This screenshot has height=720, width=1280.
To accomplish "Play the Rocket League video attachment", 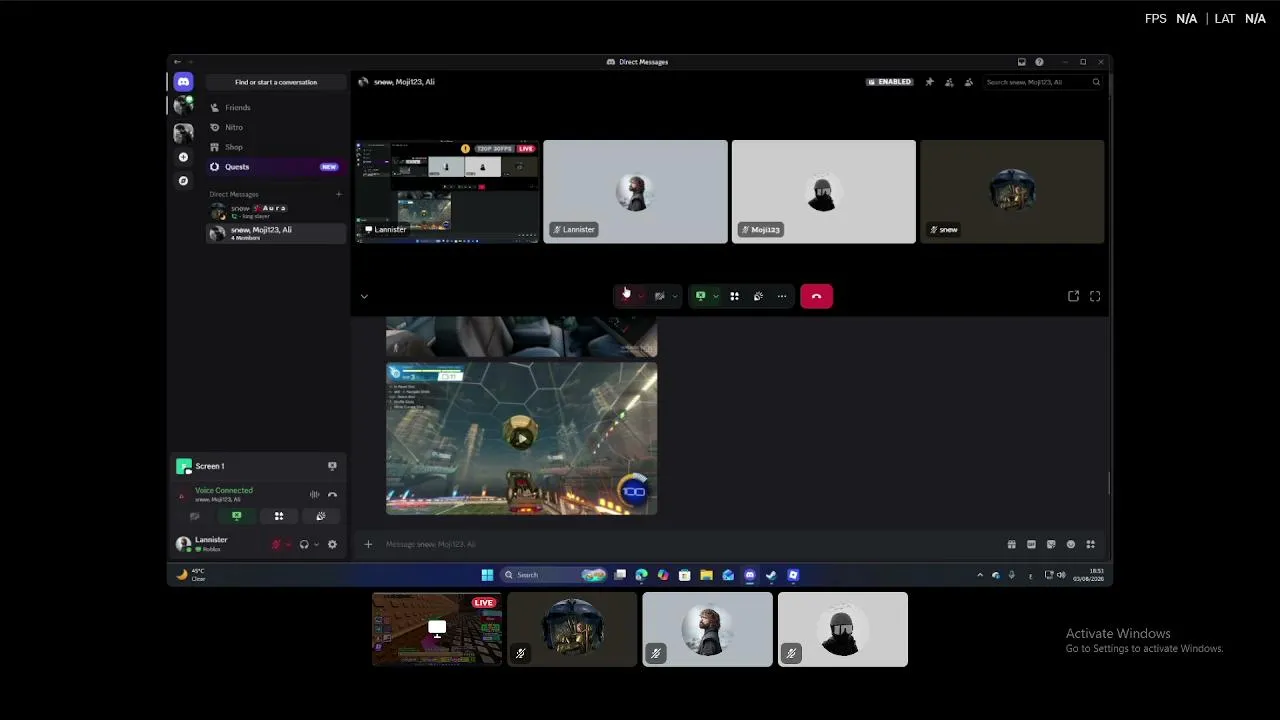I will [521, 438].
